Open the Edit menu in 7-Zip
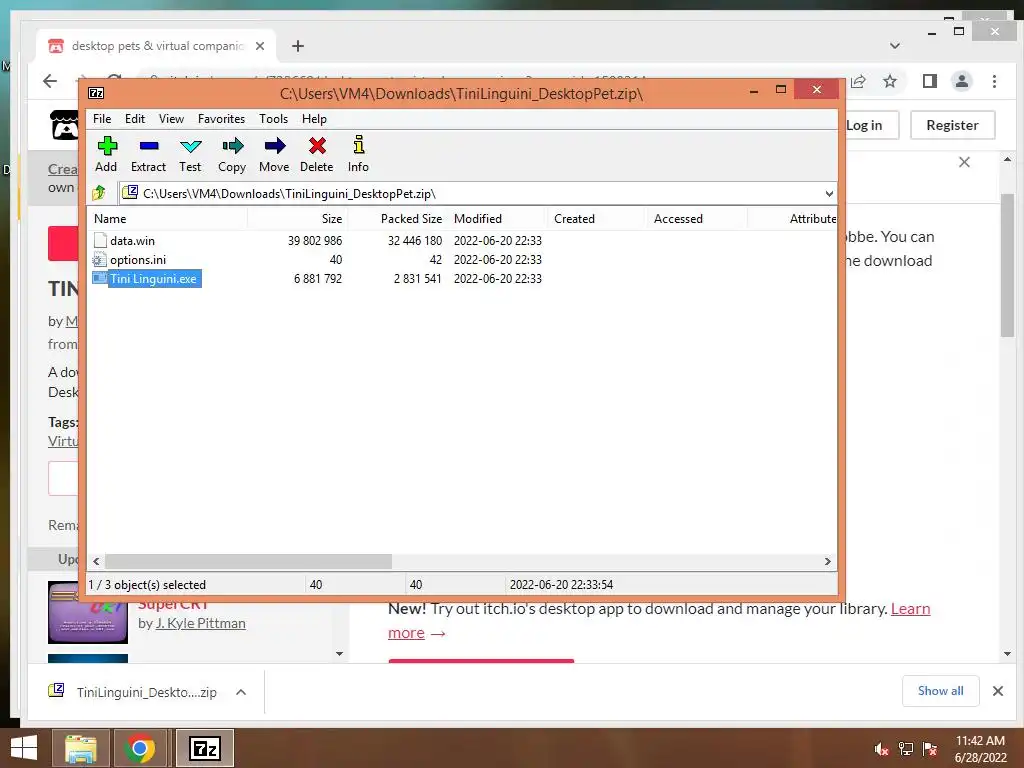This screenshot has width=1024, height=768. (x=135, y=119)
